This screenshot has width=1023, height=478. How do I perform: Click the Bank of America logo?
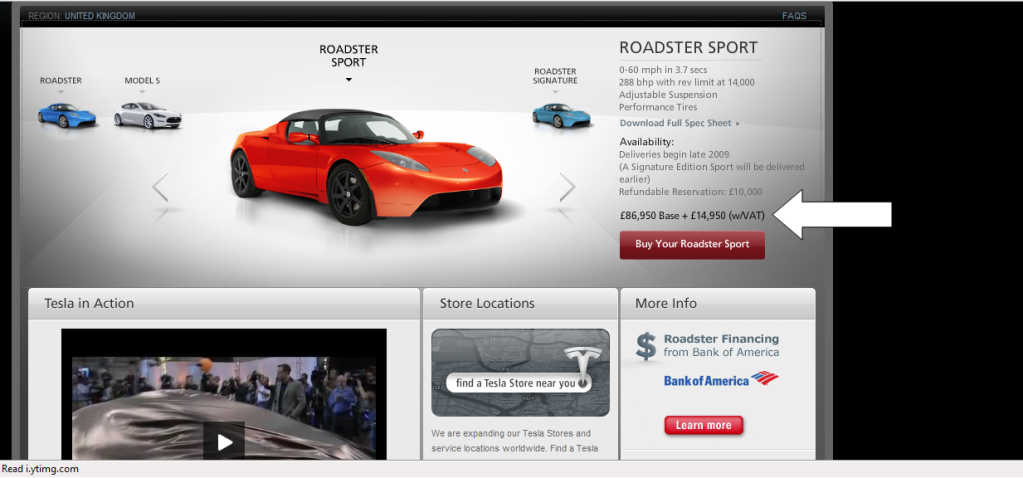point(721,379)
